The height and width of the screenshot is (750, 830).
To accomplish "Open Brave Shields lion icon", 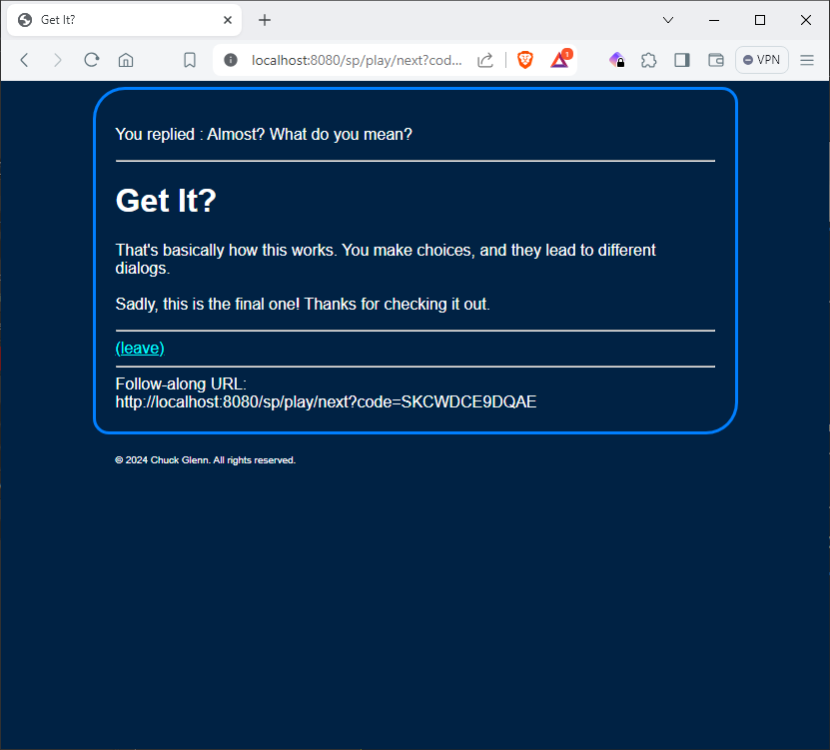I will coord(525,60).
